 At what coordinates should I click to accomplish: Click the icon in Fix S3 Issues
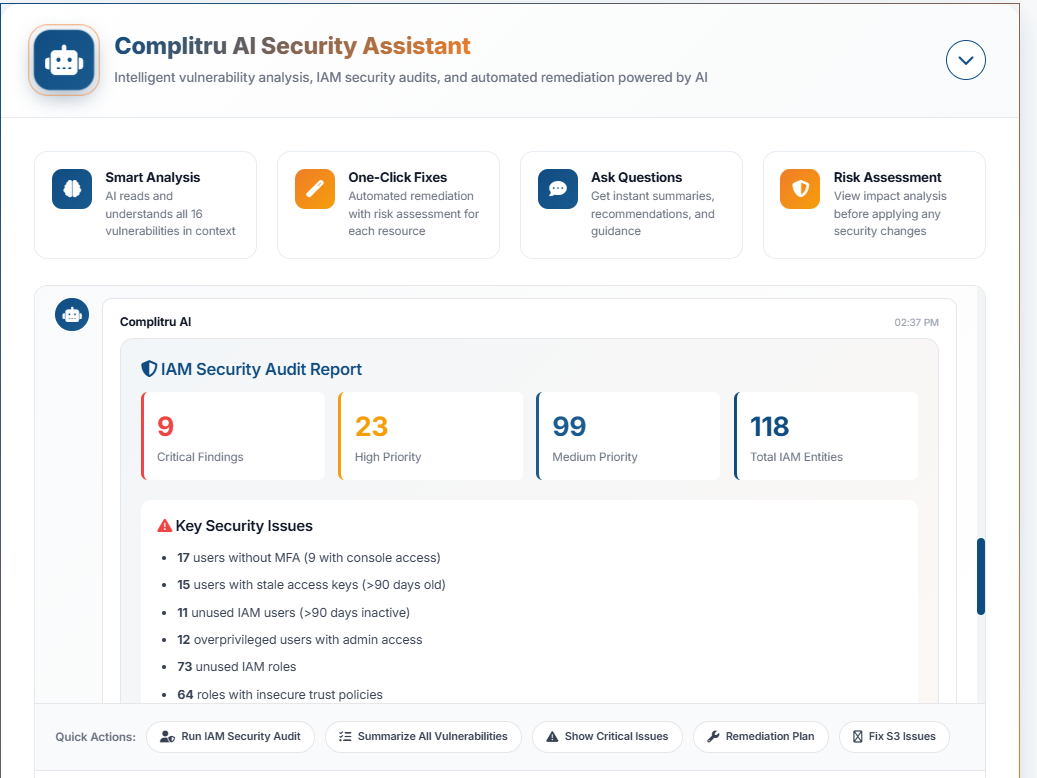(x=858, y=736)
